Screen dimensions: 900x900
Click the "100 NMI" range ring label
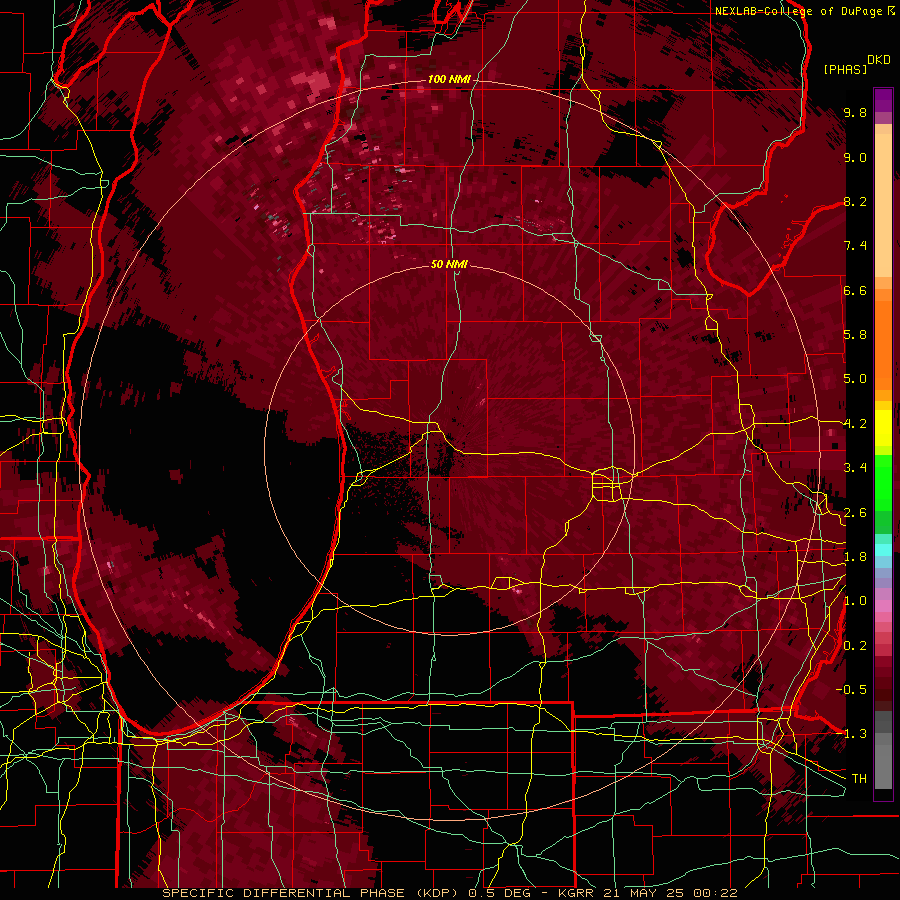tap(449, 79)
